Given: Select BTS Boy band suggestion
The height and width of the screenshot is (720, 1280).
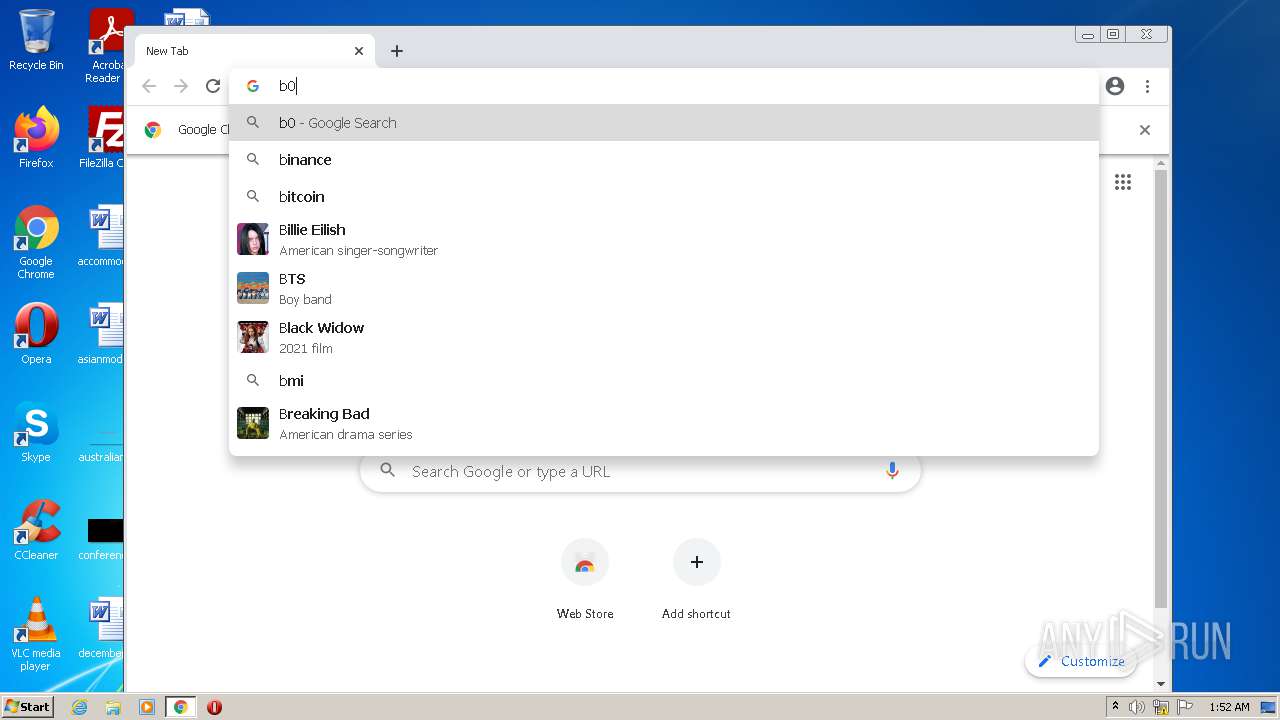Looking at the screenshot, I should click(664, 288).
